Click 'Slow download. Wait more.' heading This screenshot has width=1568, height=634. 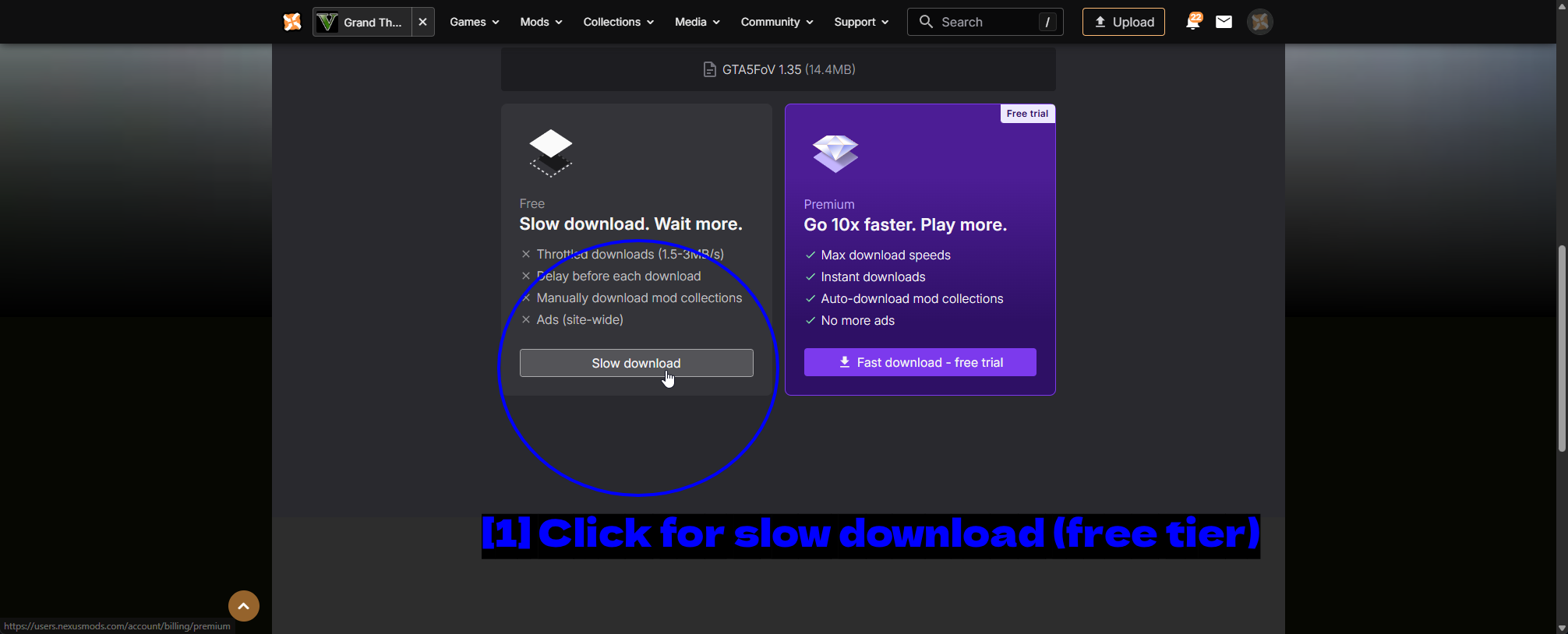[630, 224]
